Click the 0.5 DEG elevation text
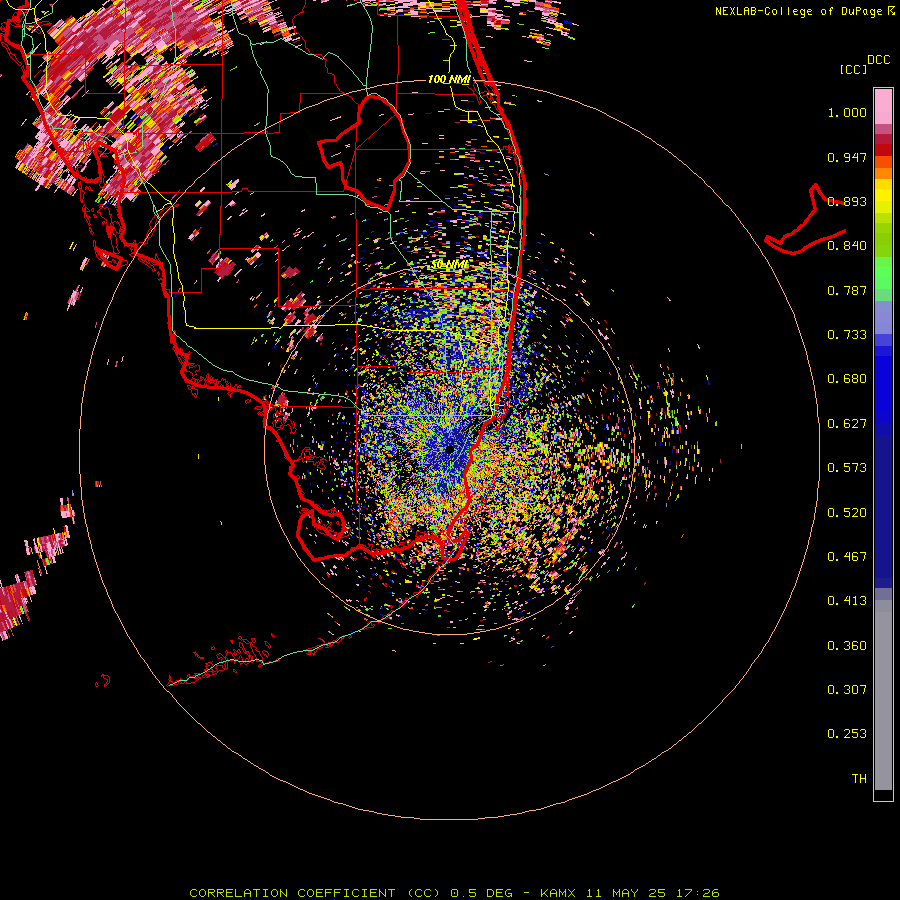 click(482, 893)
